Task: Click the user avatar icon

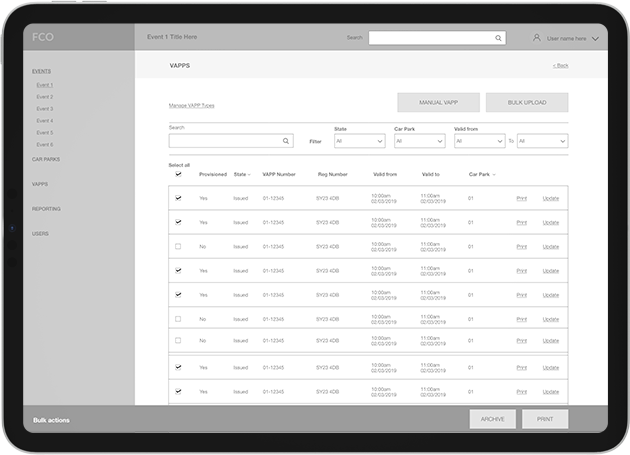Action: 536,38
